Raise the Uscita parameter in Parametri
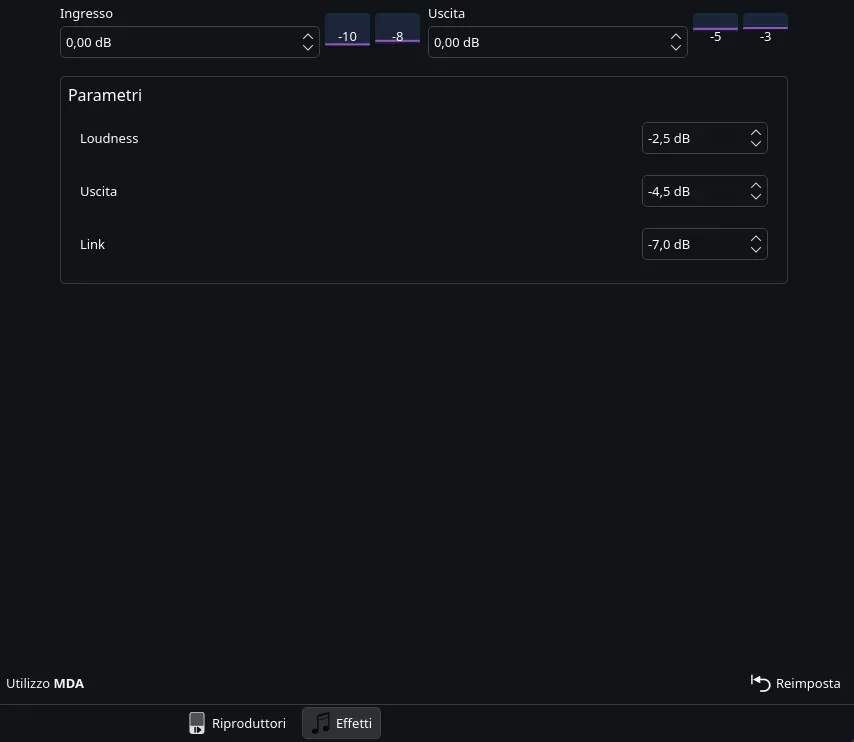The image size is (854, 742). [x=756, y=186]
